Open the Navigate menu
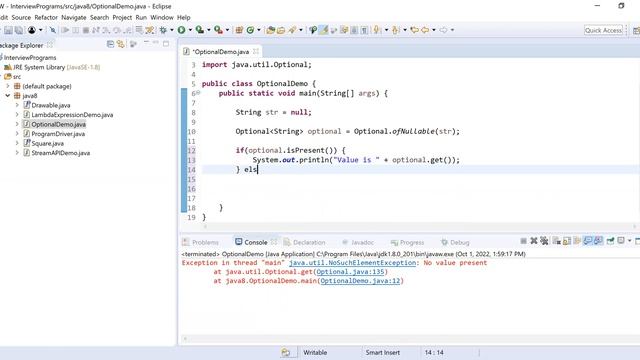 [73, 18]
